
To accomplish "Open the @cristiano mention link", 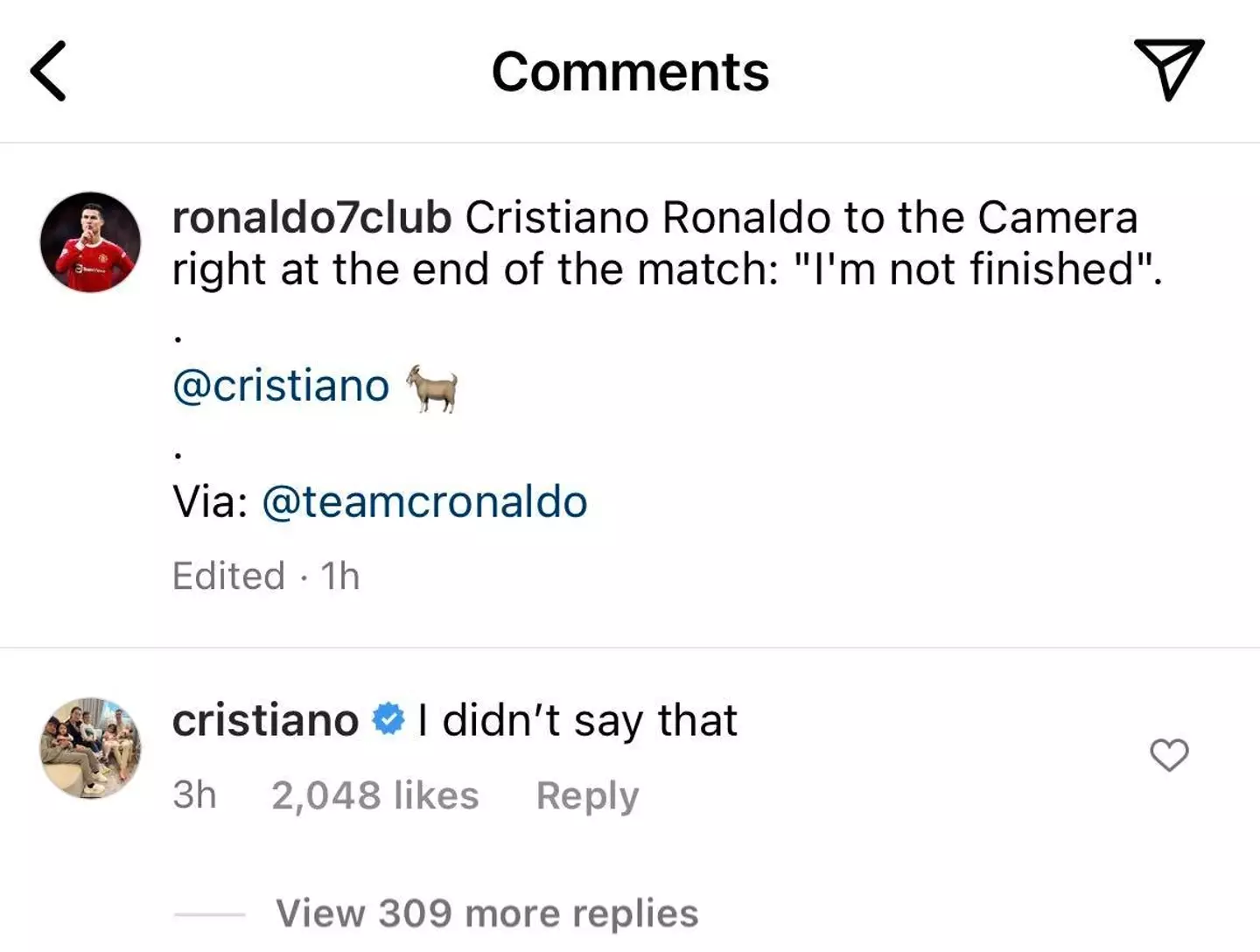I will (x=281, y=386).
